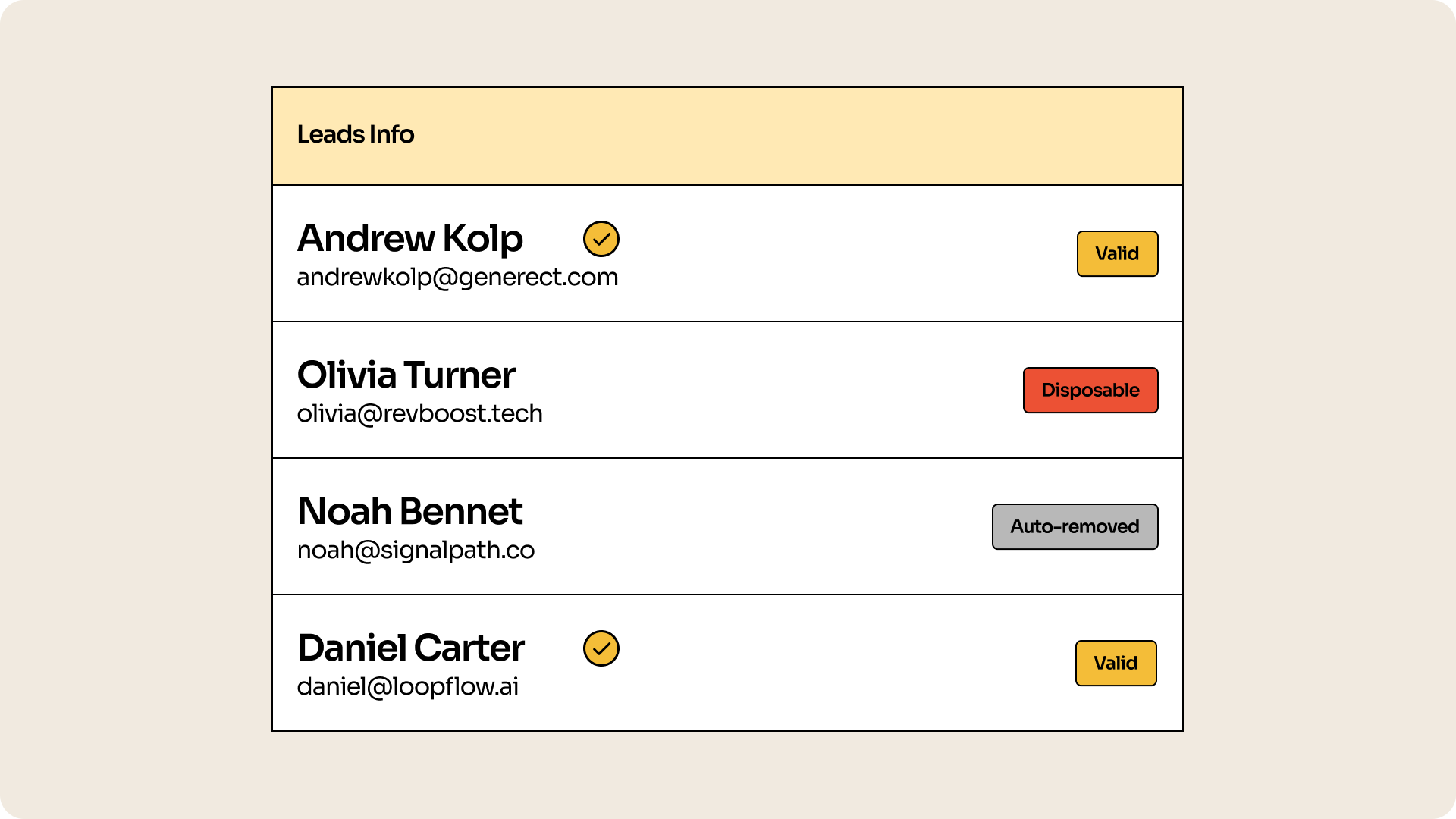The image size is (1456, 819).
Task: Click the email andrewkolp@generect.com
Action: coord(457,278)
